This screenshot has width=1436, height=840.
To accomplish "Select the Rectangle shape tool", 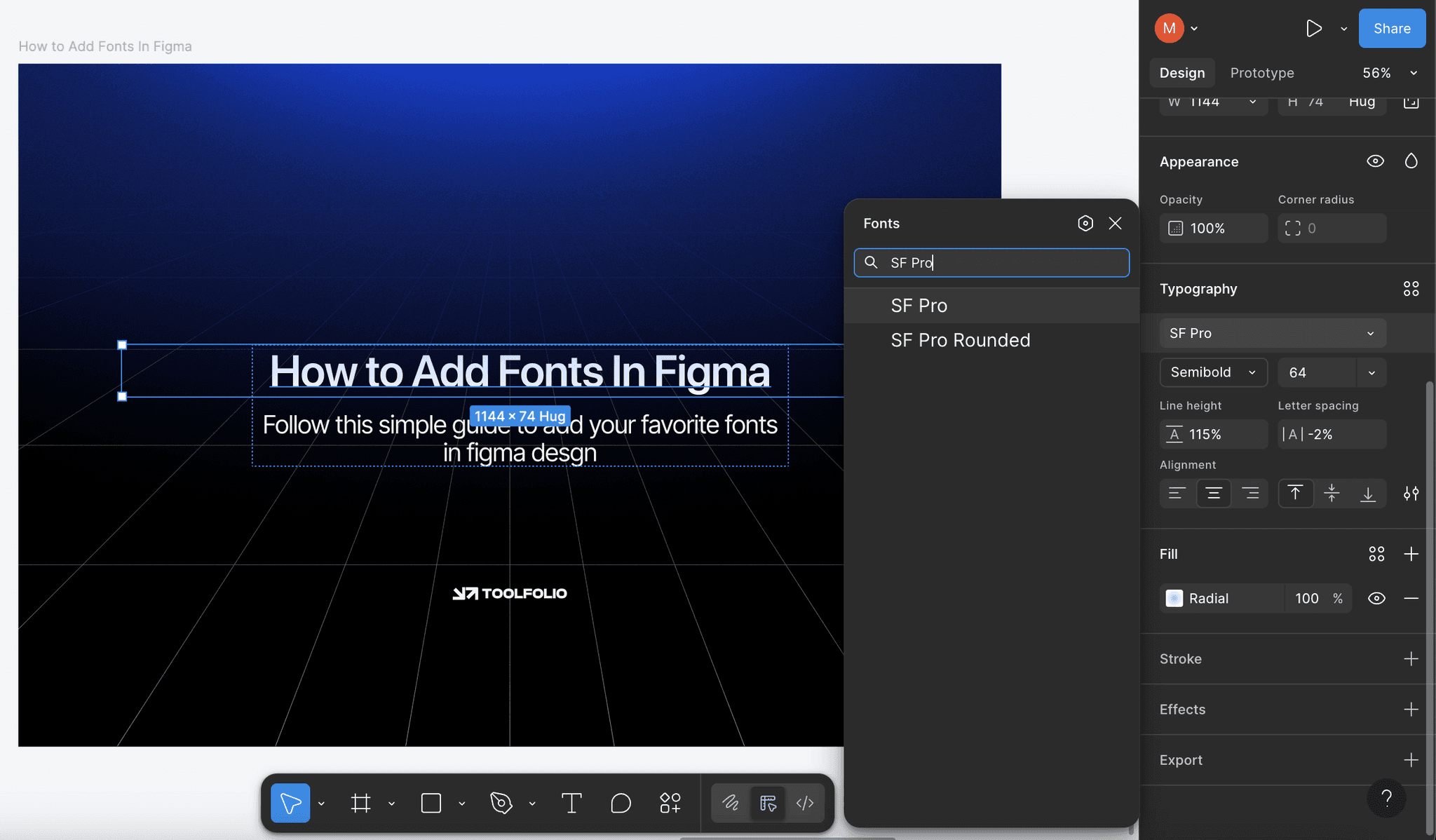I will pyautogui.click(x=431, y=803).
